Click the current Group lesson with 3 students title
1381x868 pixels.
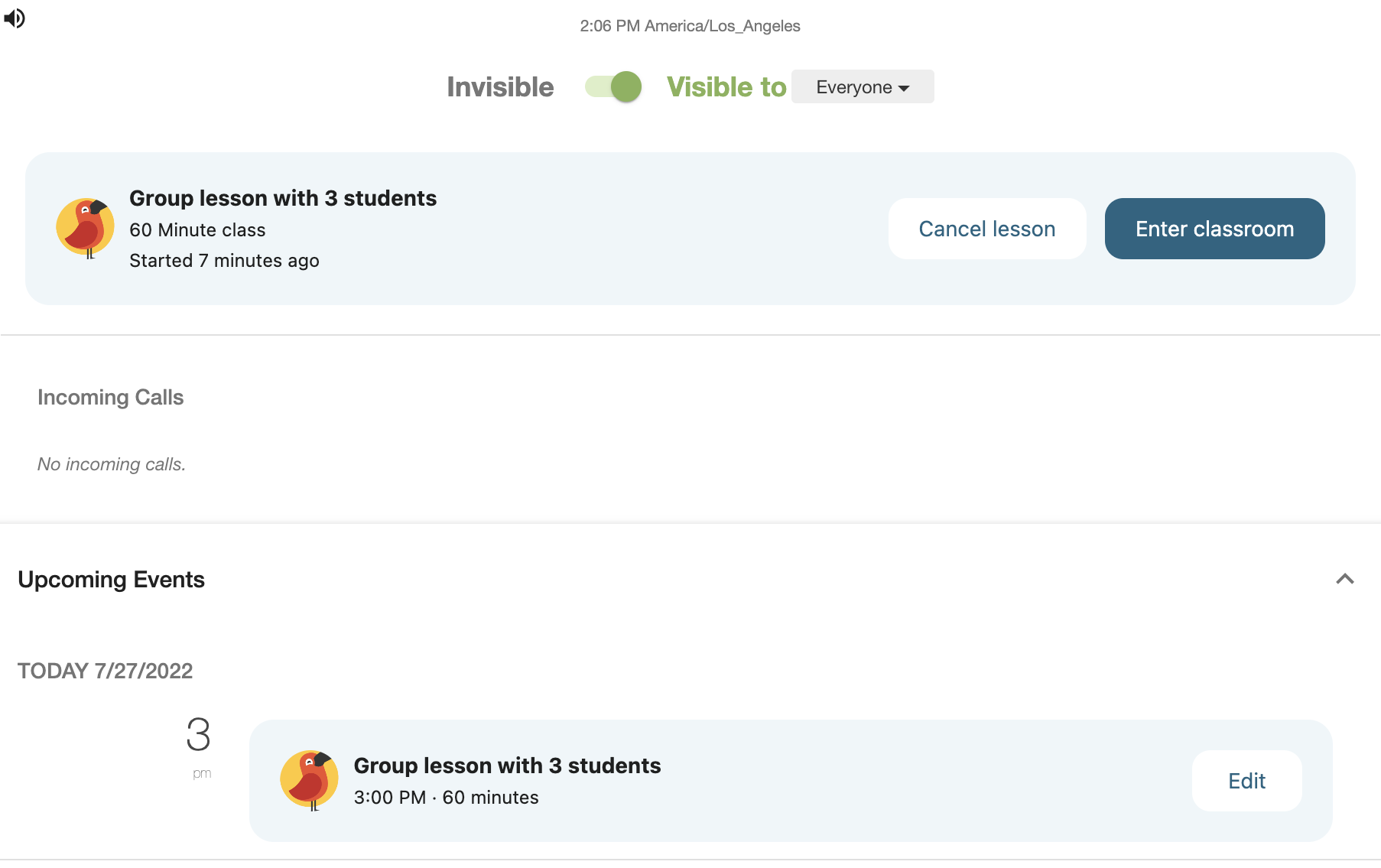click(x=283, y=198)
